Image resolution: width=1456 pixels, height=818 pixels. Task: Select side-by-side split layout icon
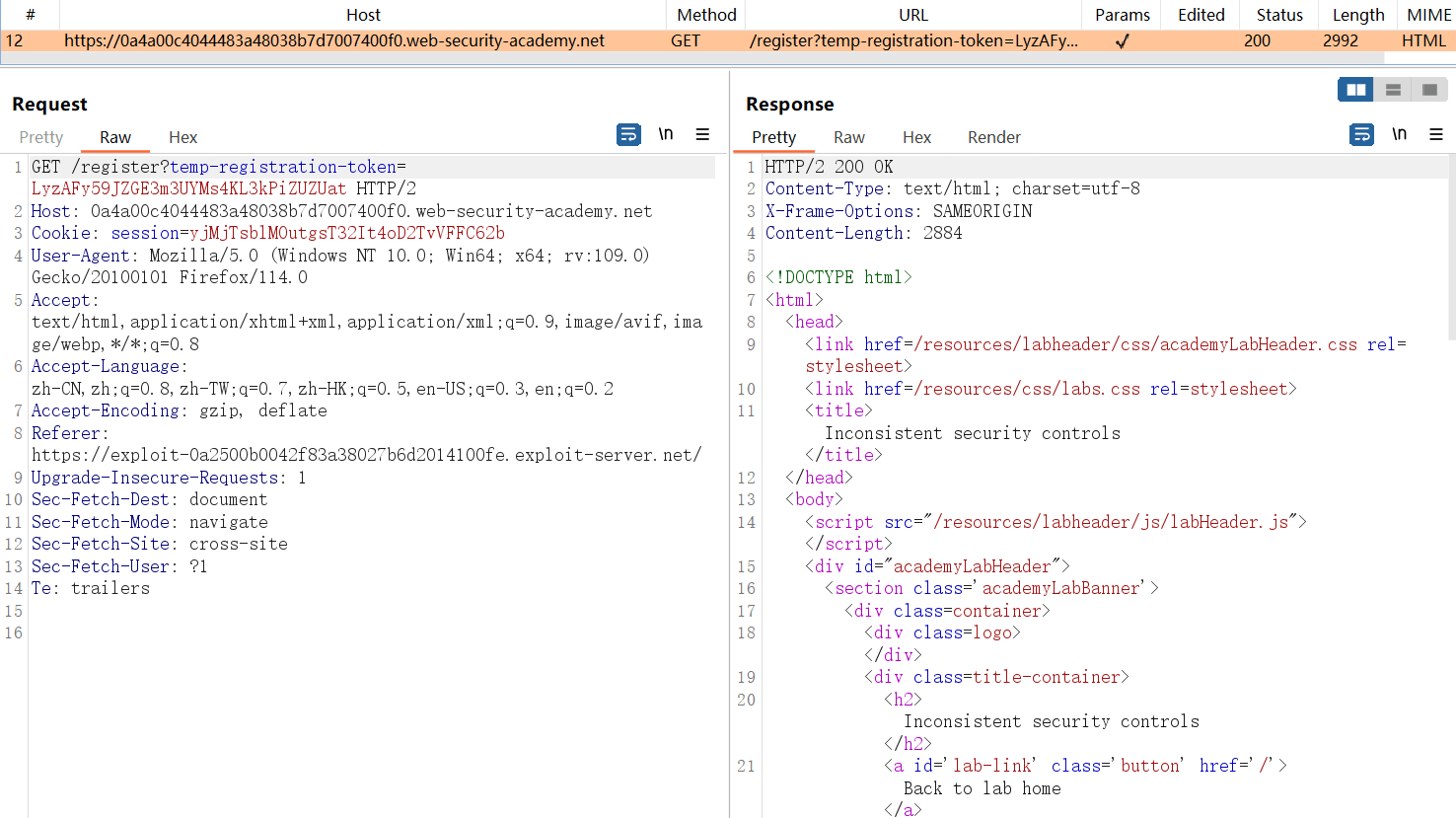[1355, 90]
